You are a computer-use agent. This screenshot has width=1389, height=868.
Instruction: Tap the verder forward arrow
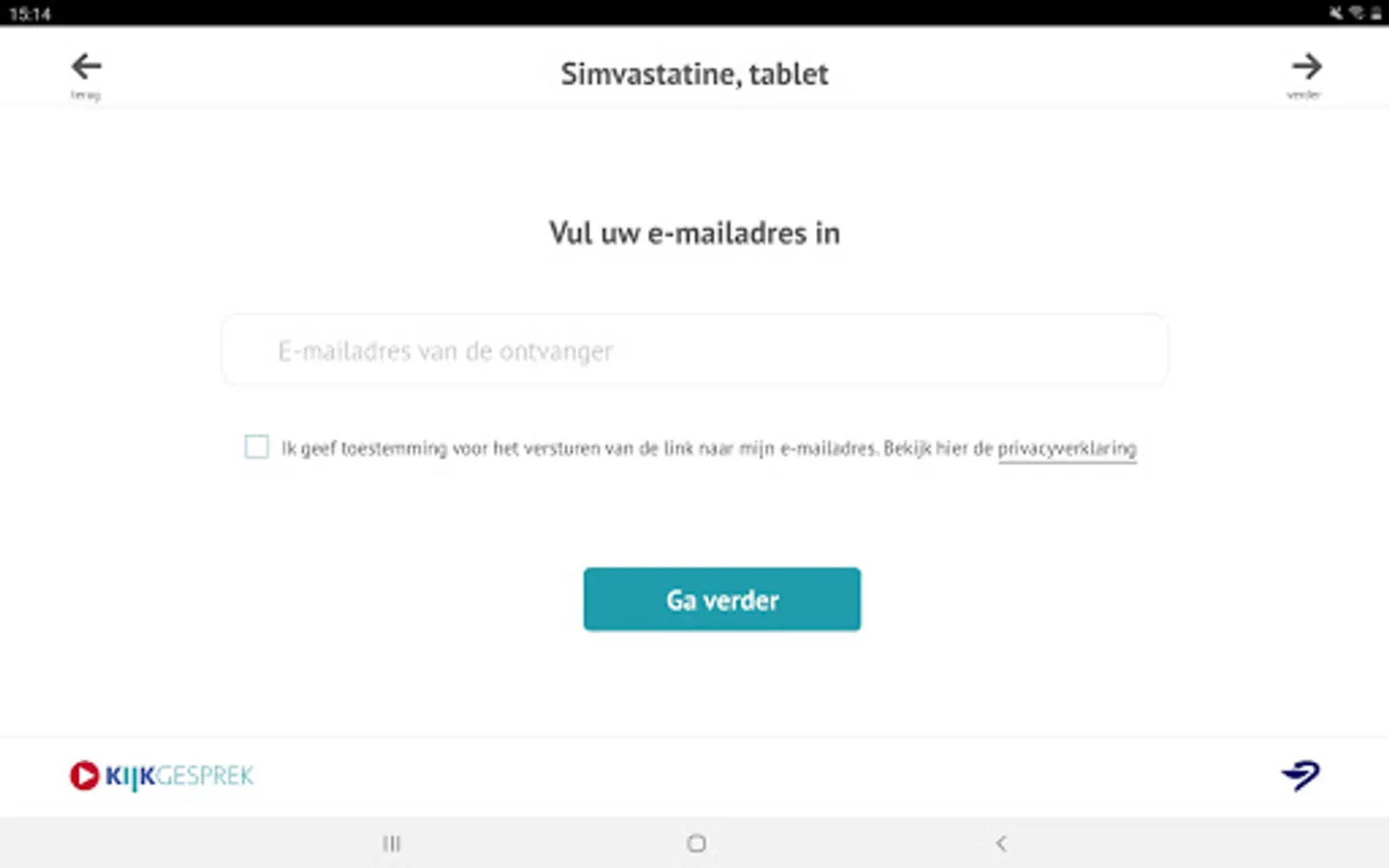(x=1306, y=67)
